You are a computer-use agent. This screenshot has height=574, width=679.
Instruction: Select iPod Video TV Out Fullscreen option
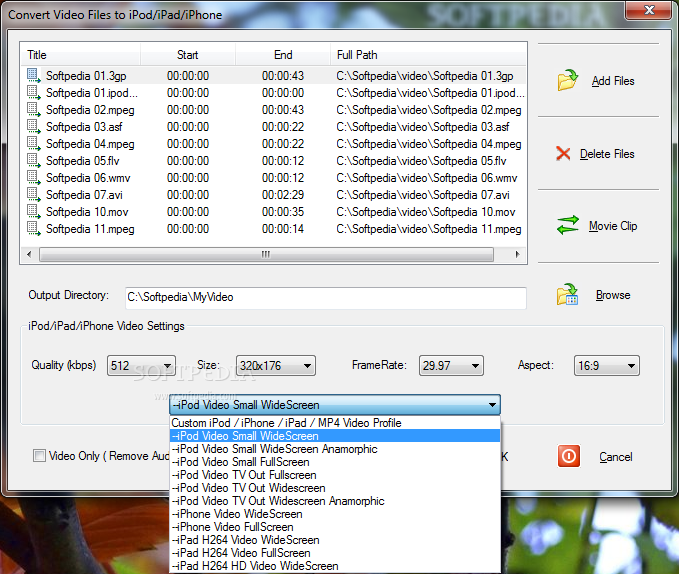point(335,475)
